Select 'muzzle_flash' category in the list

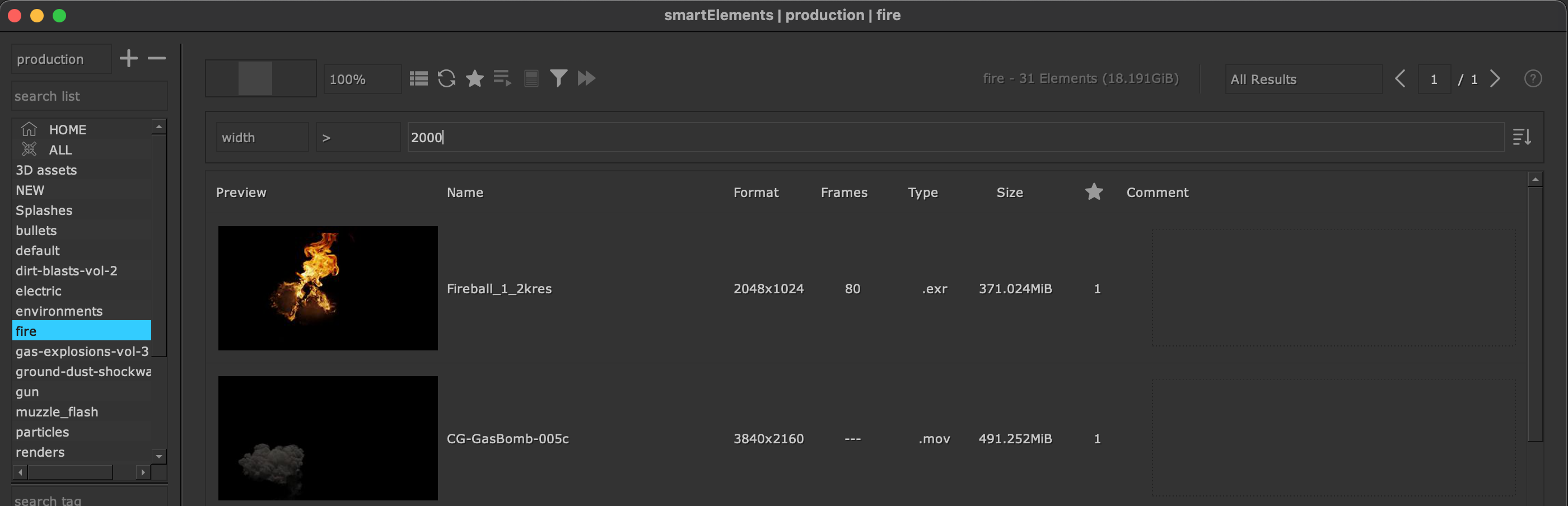[57, 412]
